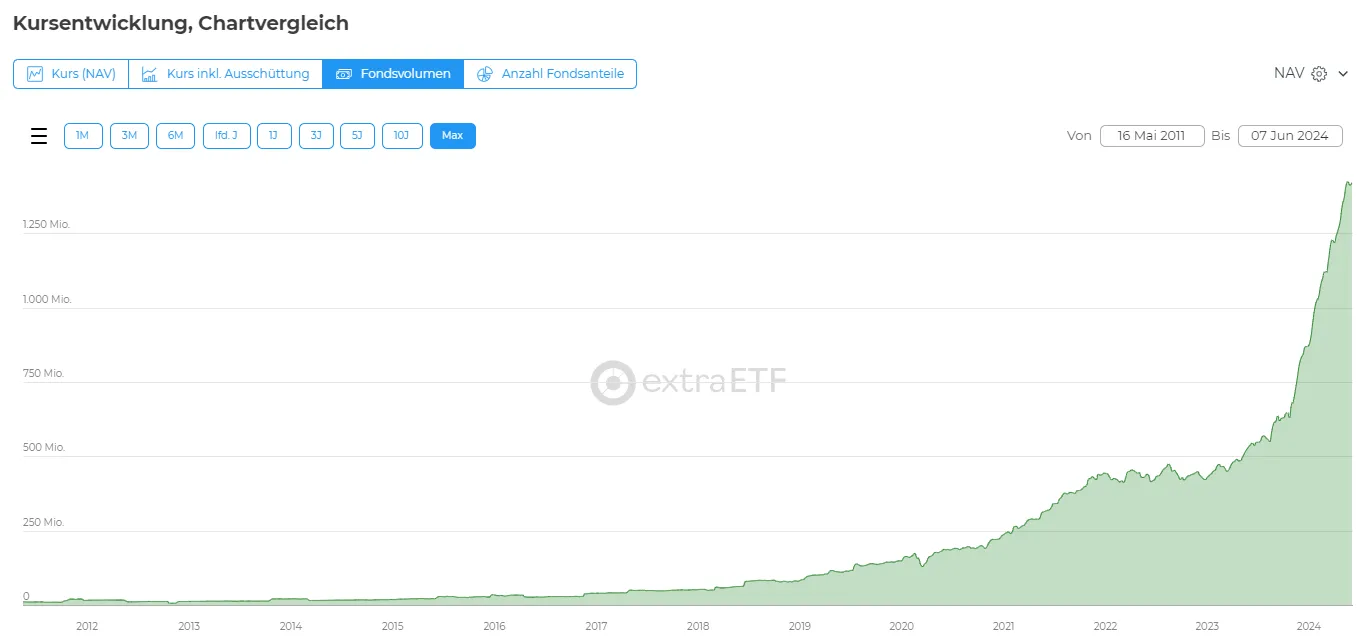Click the money icon in Fondsvolumen tab
The image size is (1363, 636).
coord(344,74)
